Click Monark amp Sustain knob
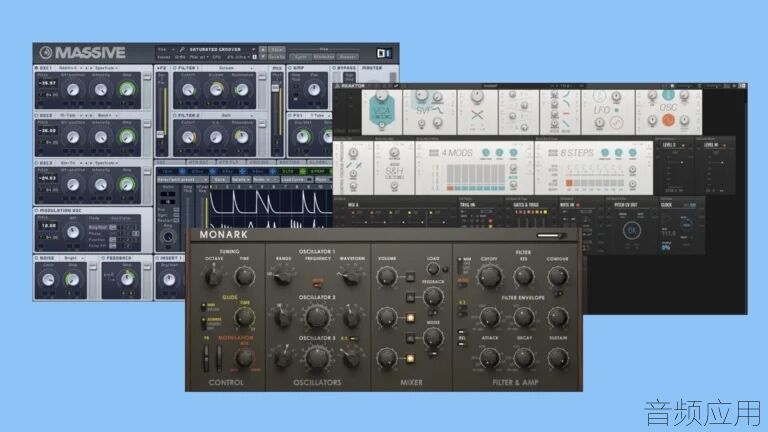The height and width of the screenshot is (432, 768). pyautogui.click(x=557, y=359)
